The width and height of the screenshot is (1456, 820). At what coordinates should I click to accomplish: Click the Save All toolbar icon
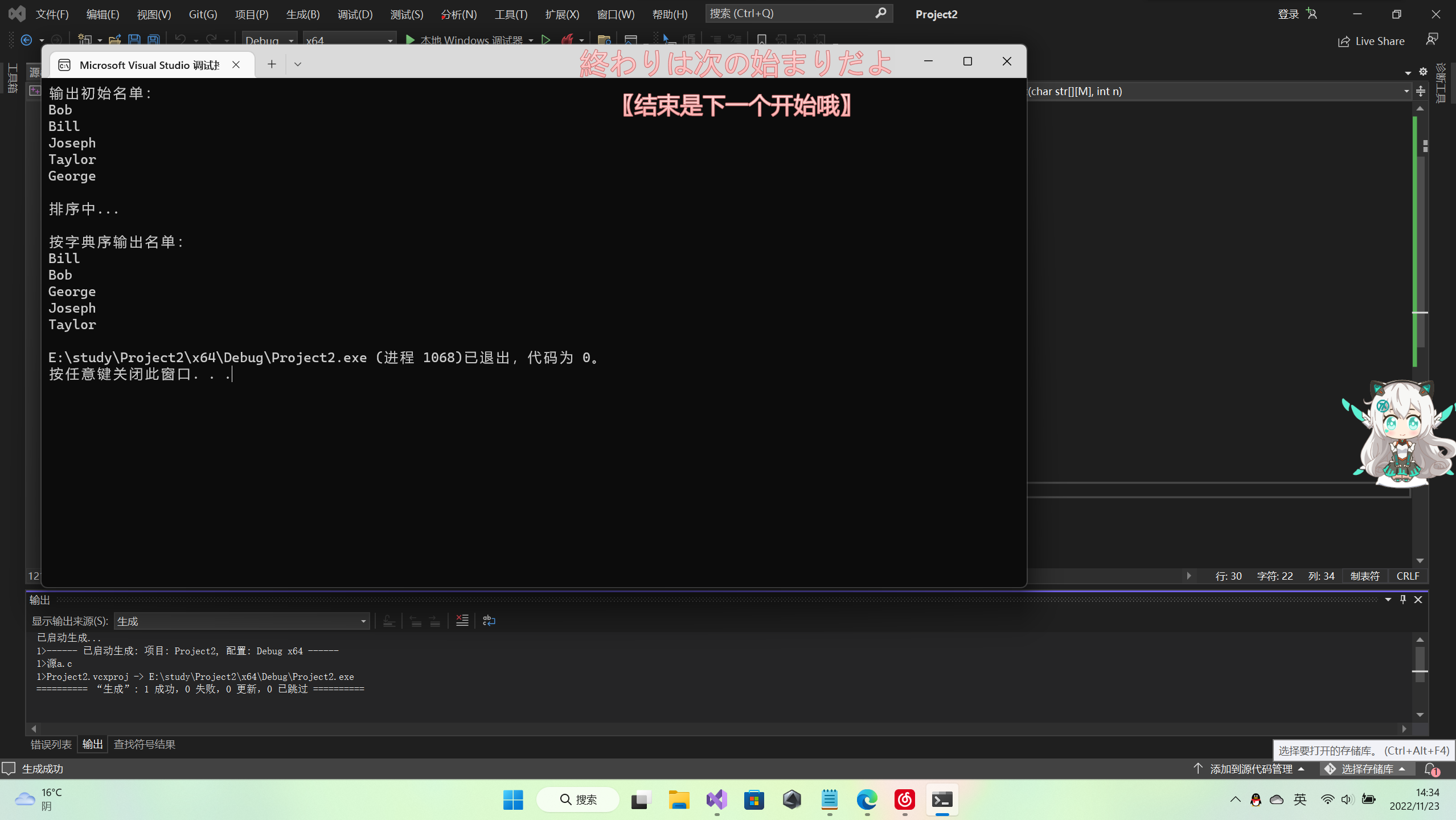coord(153,40)
